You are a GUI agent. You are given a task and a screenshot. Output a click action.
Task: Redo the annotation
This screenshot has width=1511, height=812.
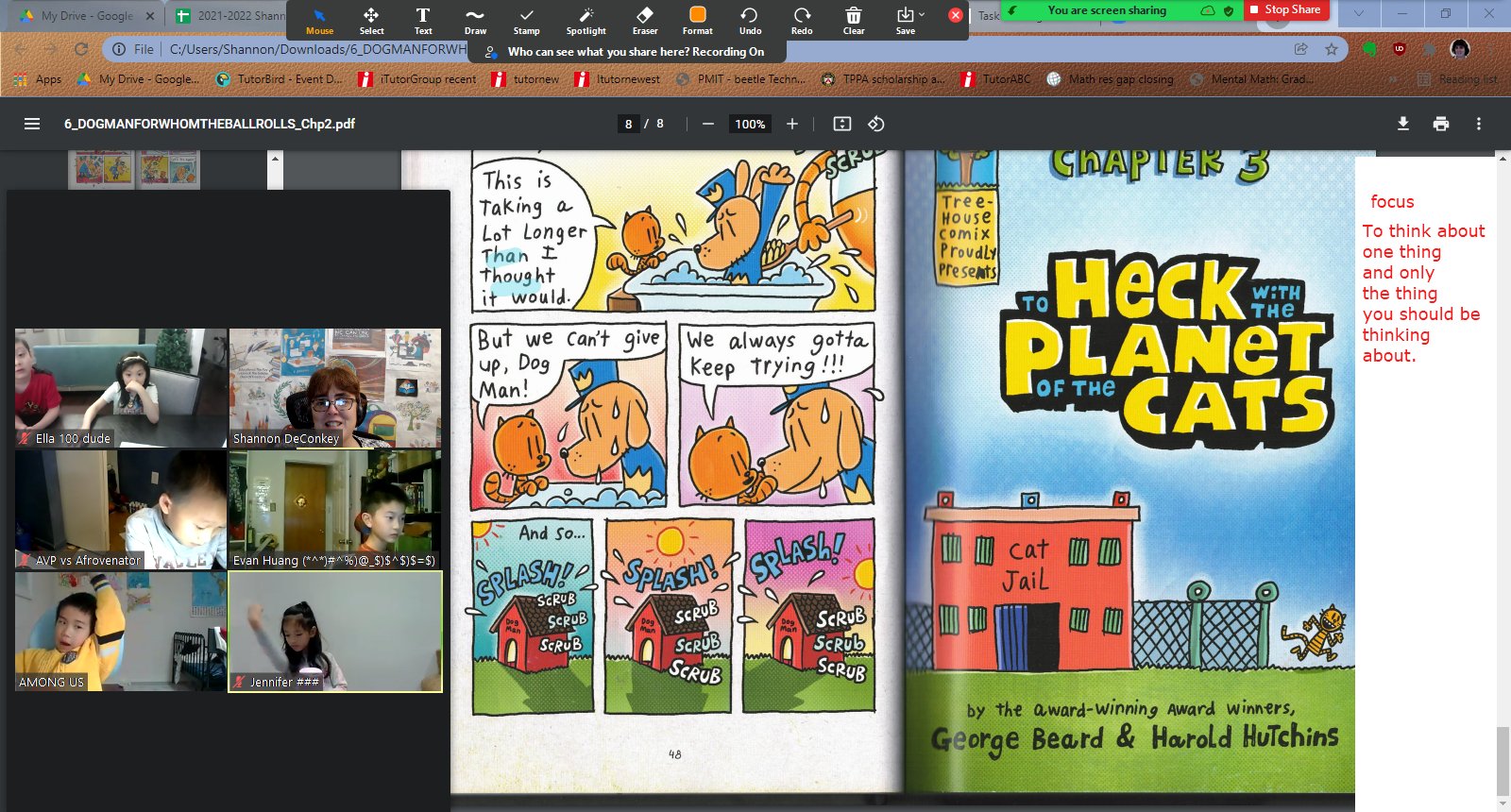(802, 21)
